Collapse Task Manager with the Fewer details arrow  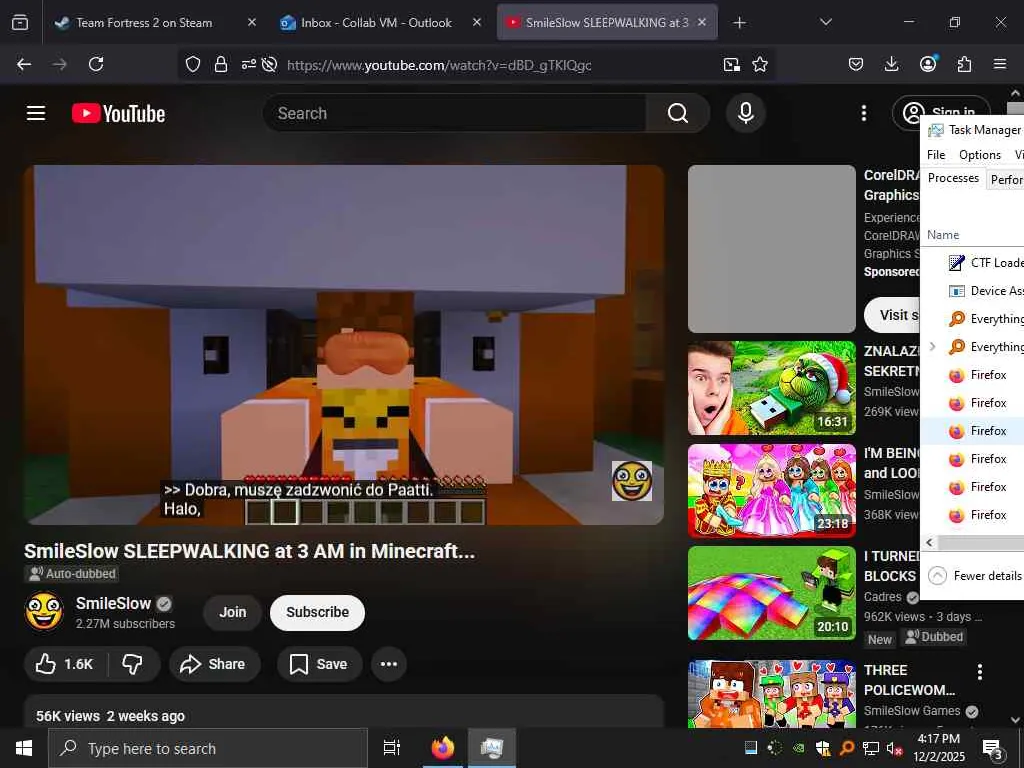coord(937,575)
